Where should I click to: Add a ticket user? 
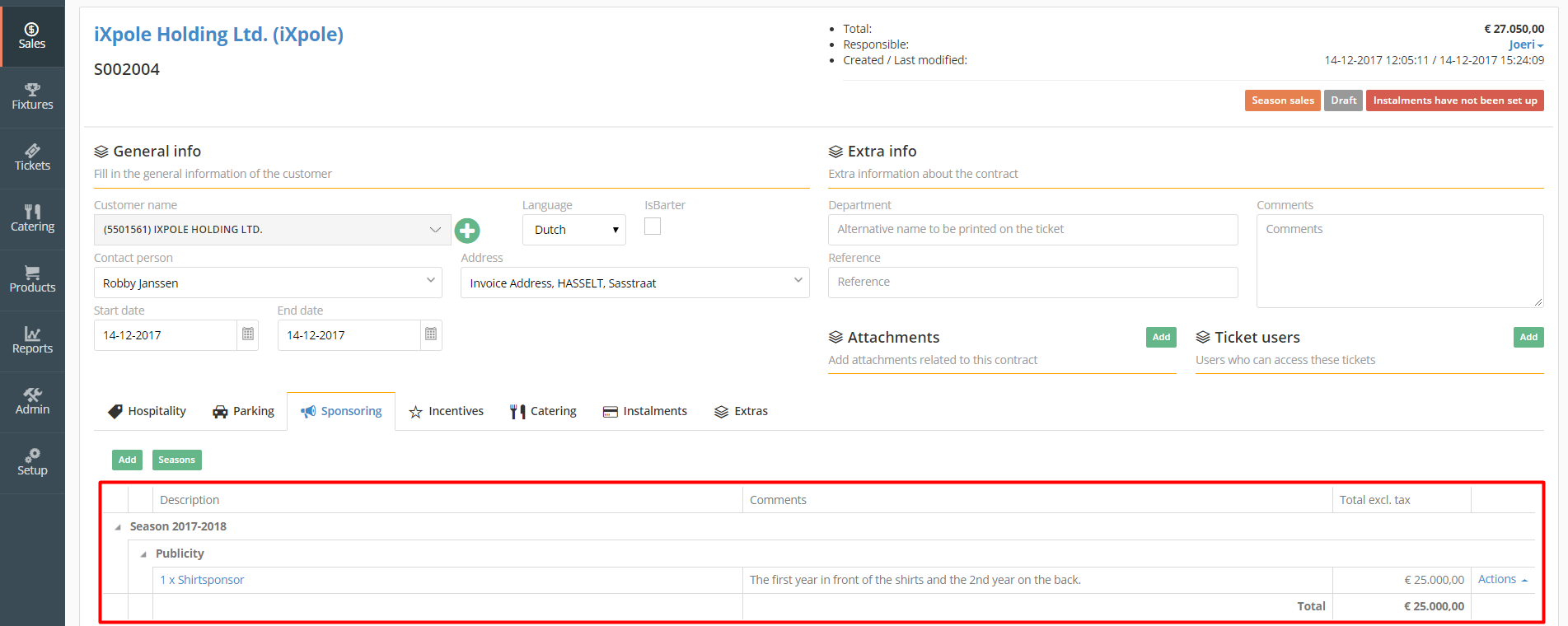(x=1528, y=337)
